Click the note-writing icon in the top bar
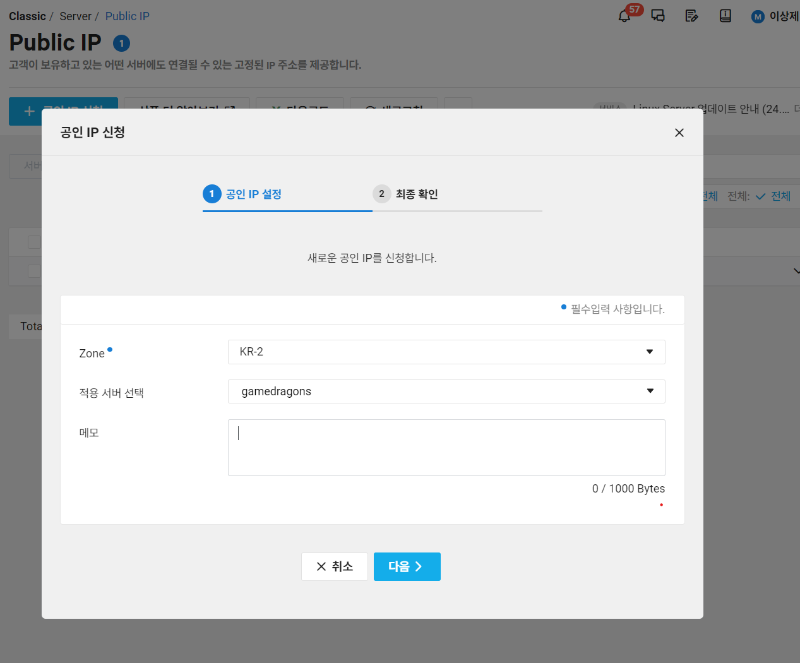Image resolution: width=800 pixels, height=663 pixels. pos(691,16)
